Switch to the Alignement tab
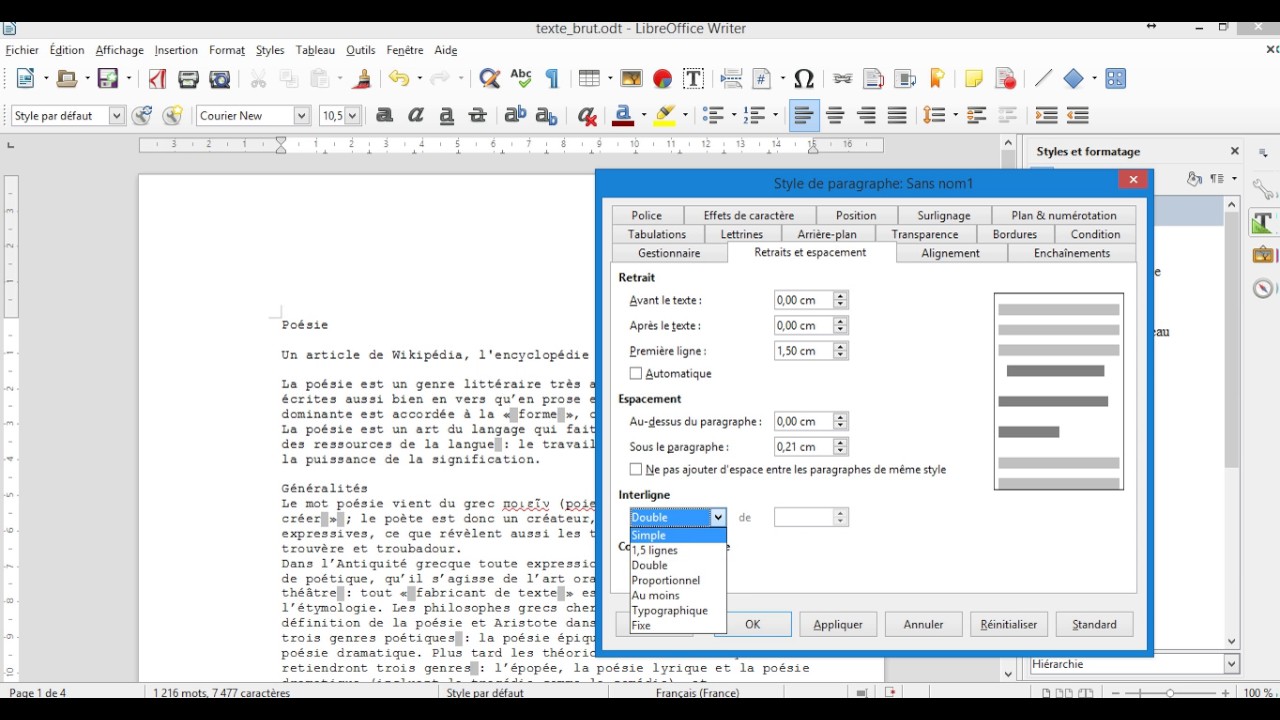The height and width of the screenshot is (720, 1280). 950,253
